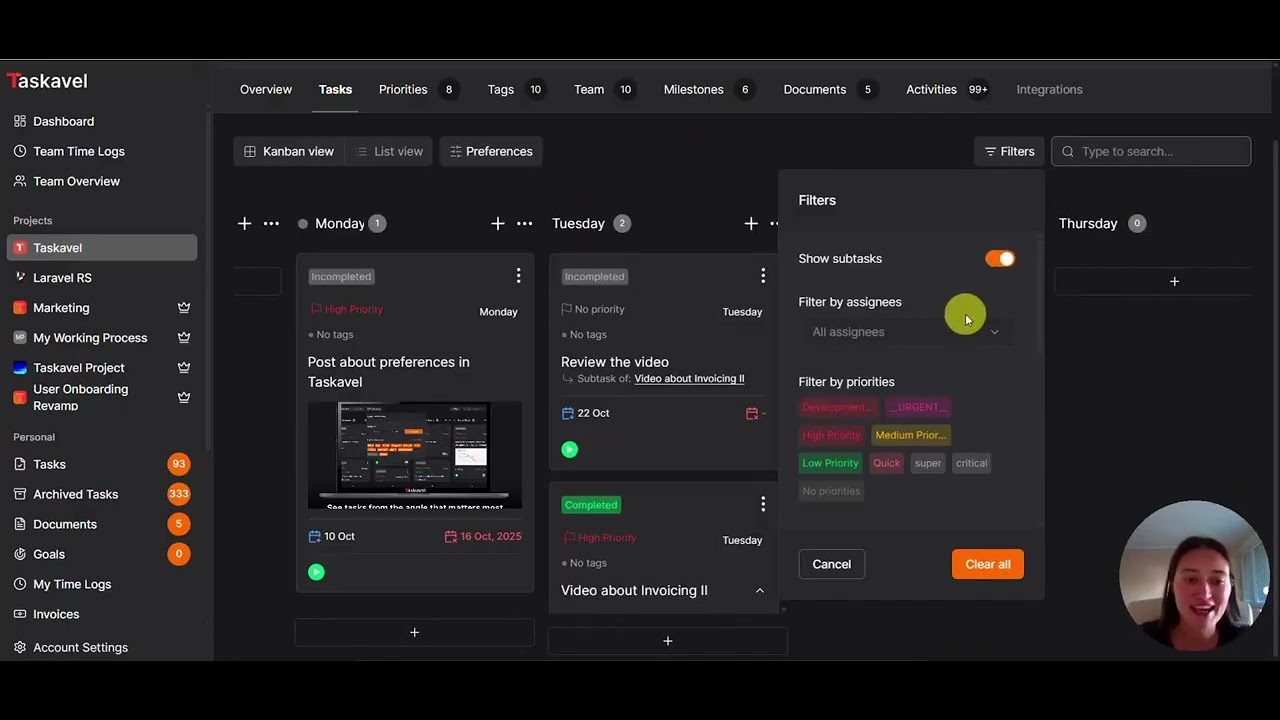
Task: Click My Time Logs clock icon
Action: [x=20, y=584]
